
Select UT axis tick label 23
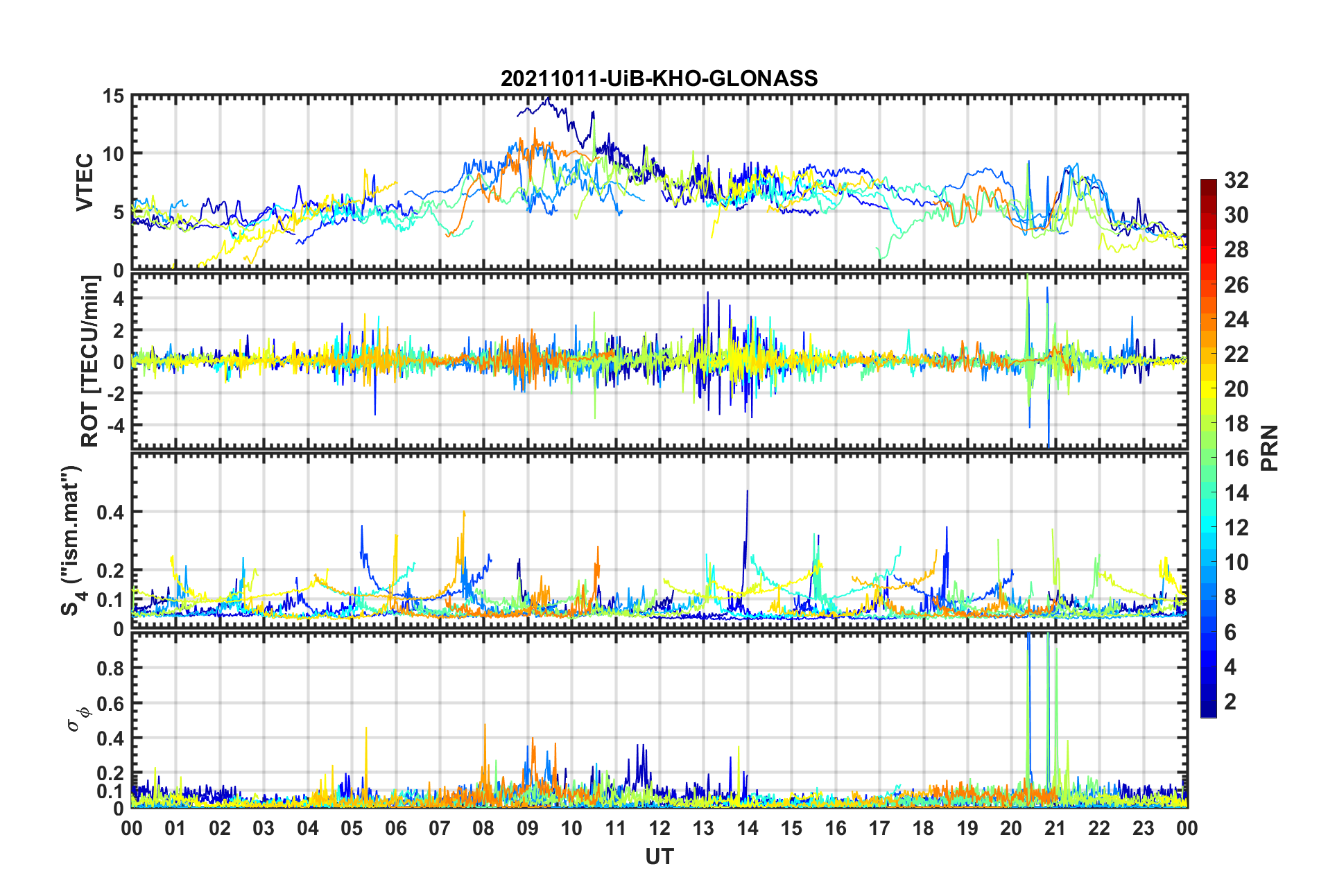tap(1144, 828)
